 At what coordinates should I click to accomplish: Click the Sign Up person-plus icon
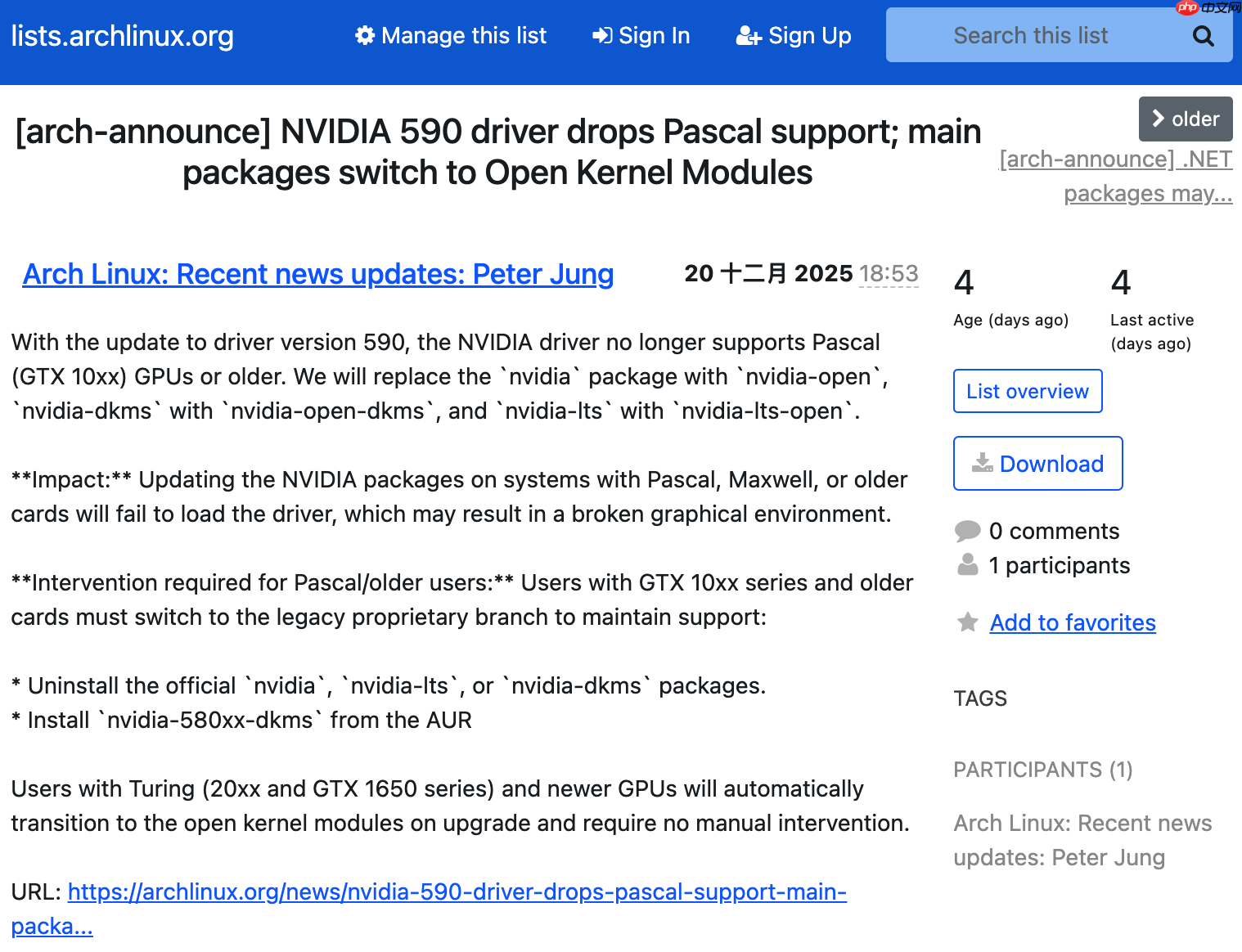point(747,35)
